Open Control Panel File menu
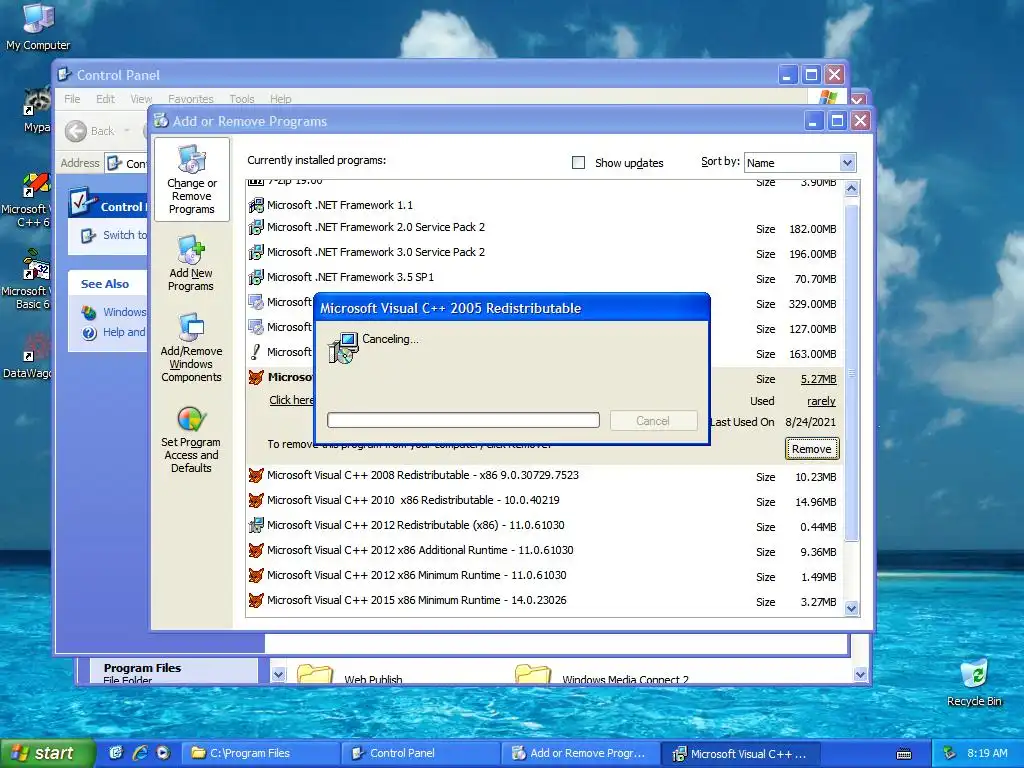Viewport: 1024px width, 768px height. pos(72,99)
